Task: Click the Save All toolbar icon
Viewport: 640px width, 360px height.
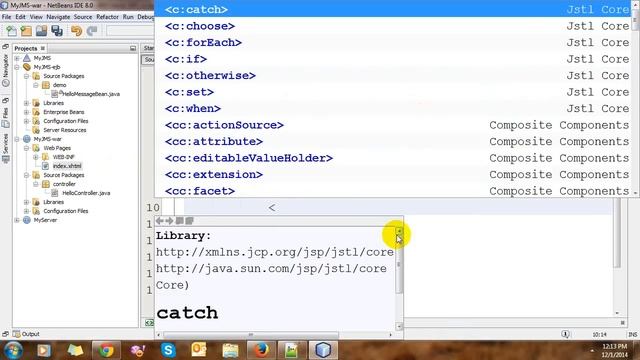Action: [x=57, y=31]
